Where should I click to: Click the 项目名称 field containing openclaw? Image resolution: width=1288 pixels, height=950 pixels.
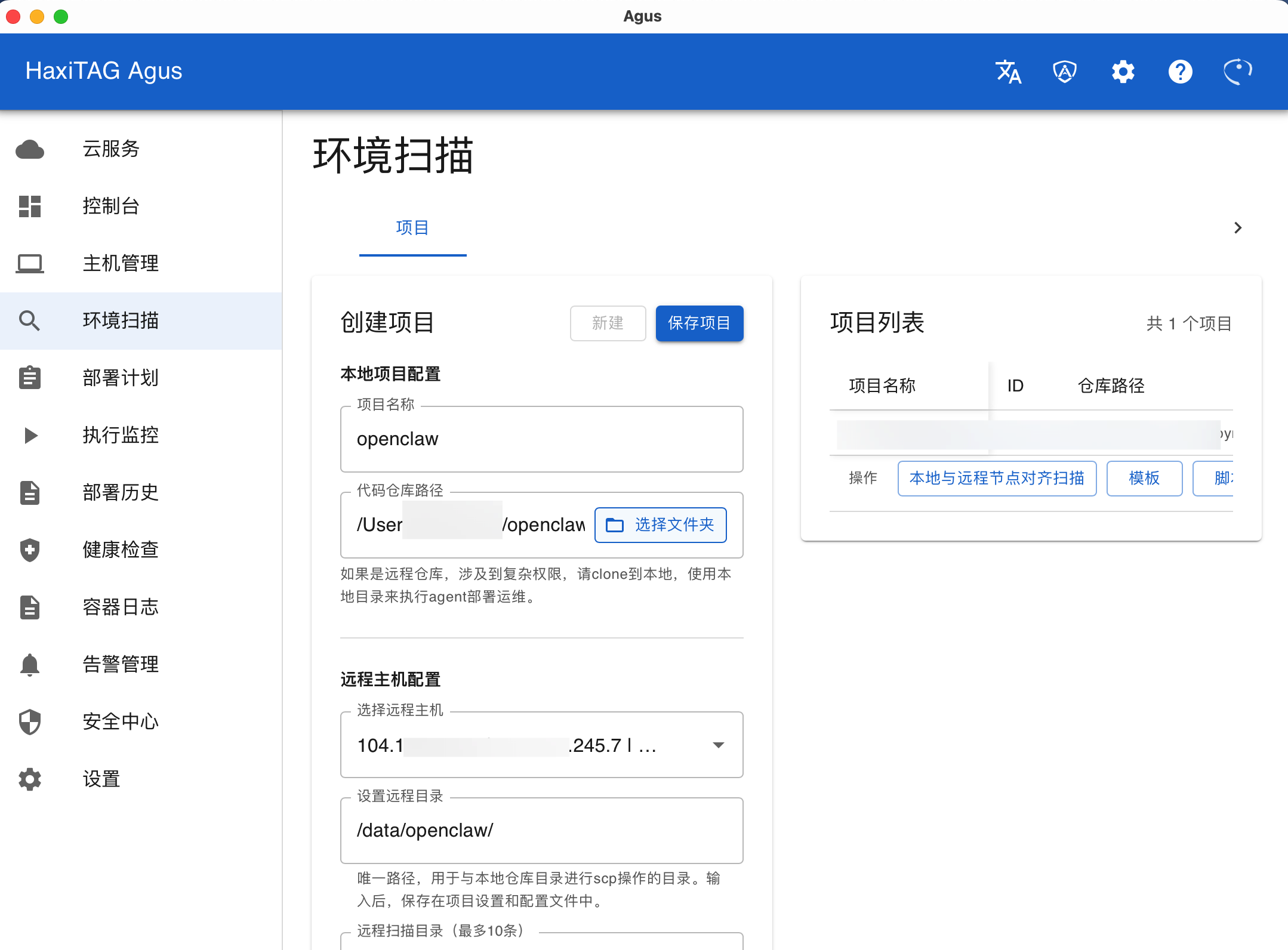(541, 439)
